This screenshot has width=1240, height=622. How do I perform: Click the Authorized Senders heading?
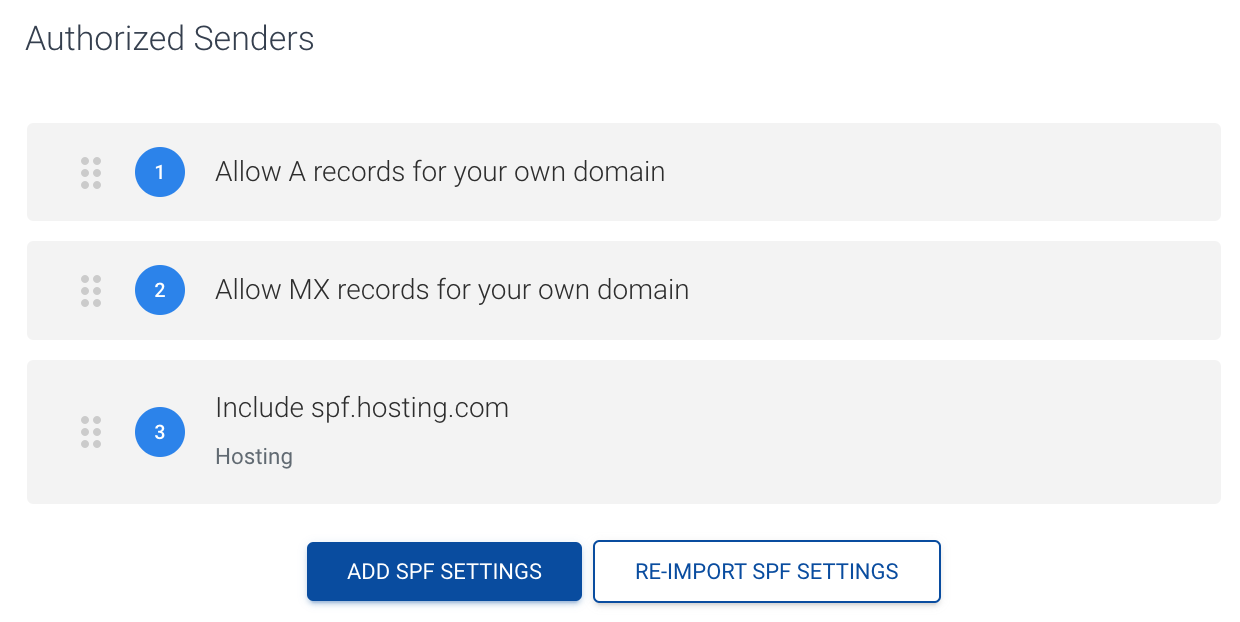[169, 39]
